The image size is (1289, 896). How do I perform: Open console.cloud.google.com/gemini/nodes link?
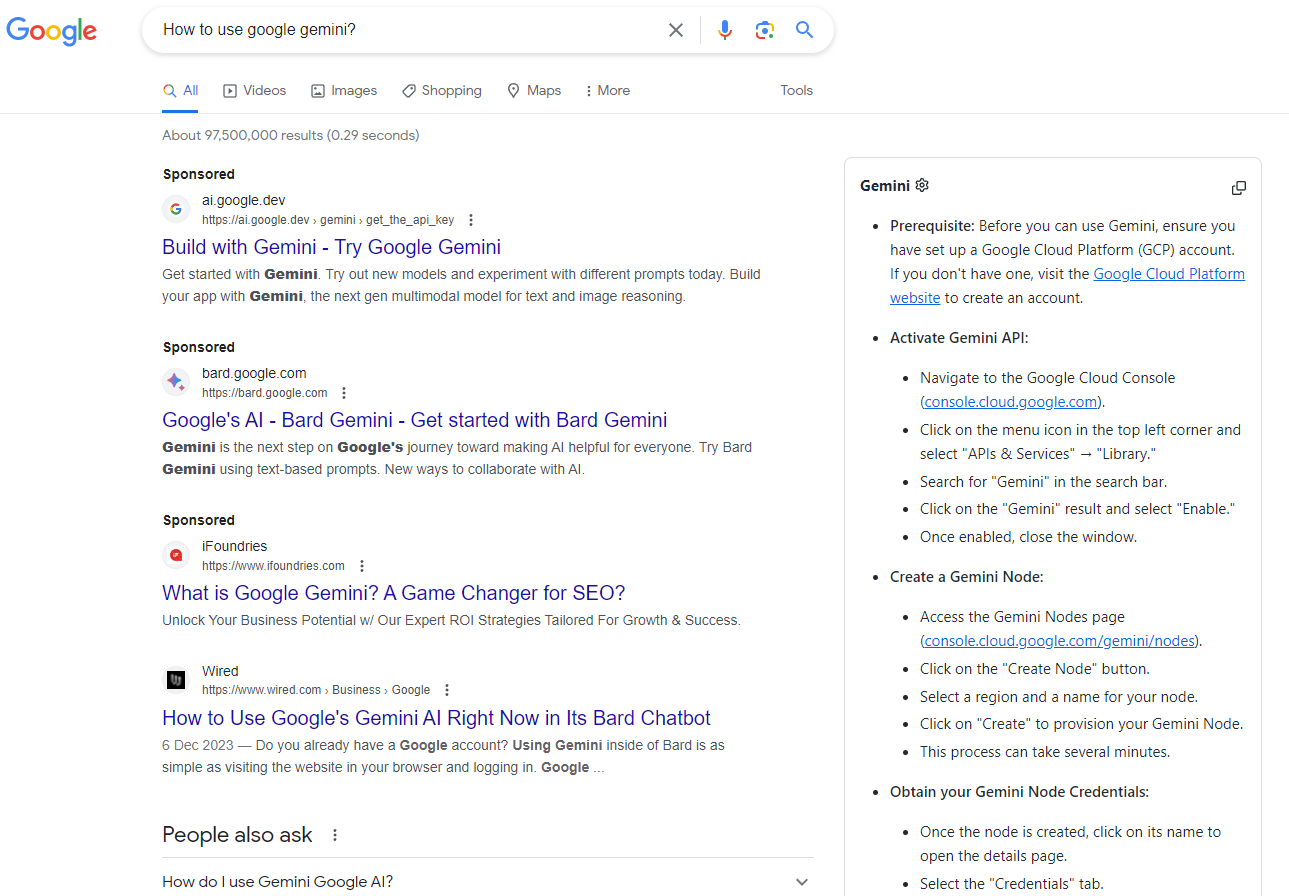point(1060,641)
